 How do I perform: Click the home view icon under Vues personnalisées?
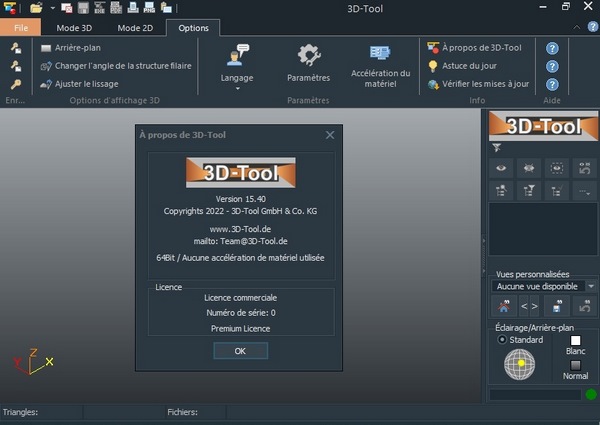tap(504, 307)
